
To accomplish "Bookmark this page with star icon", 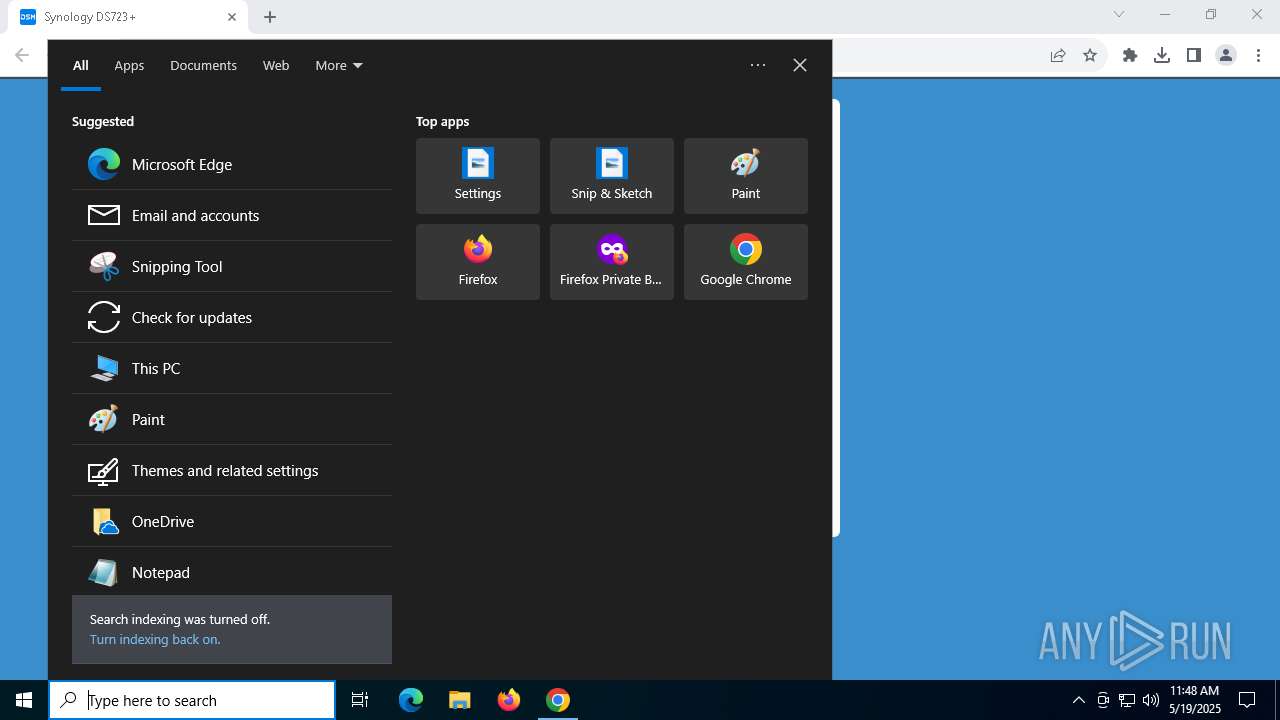I will (x=1090, y=55).
